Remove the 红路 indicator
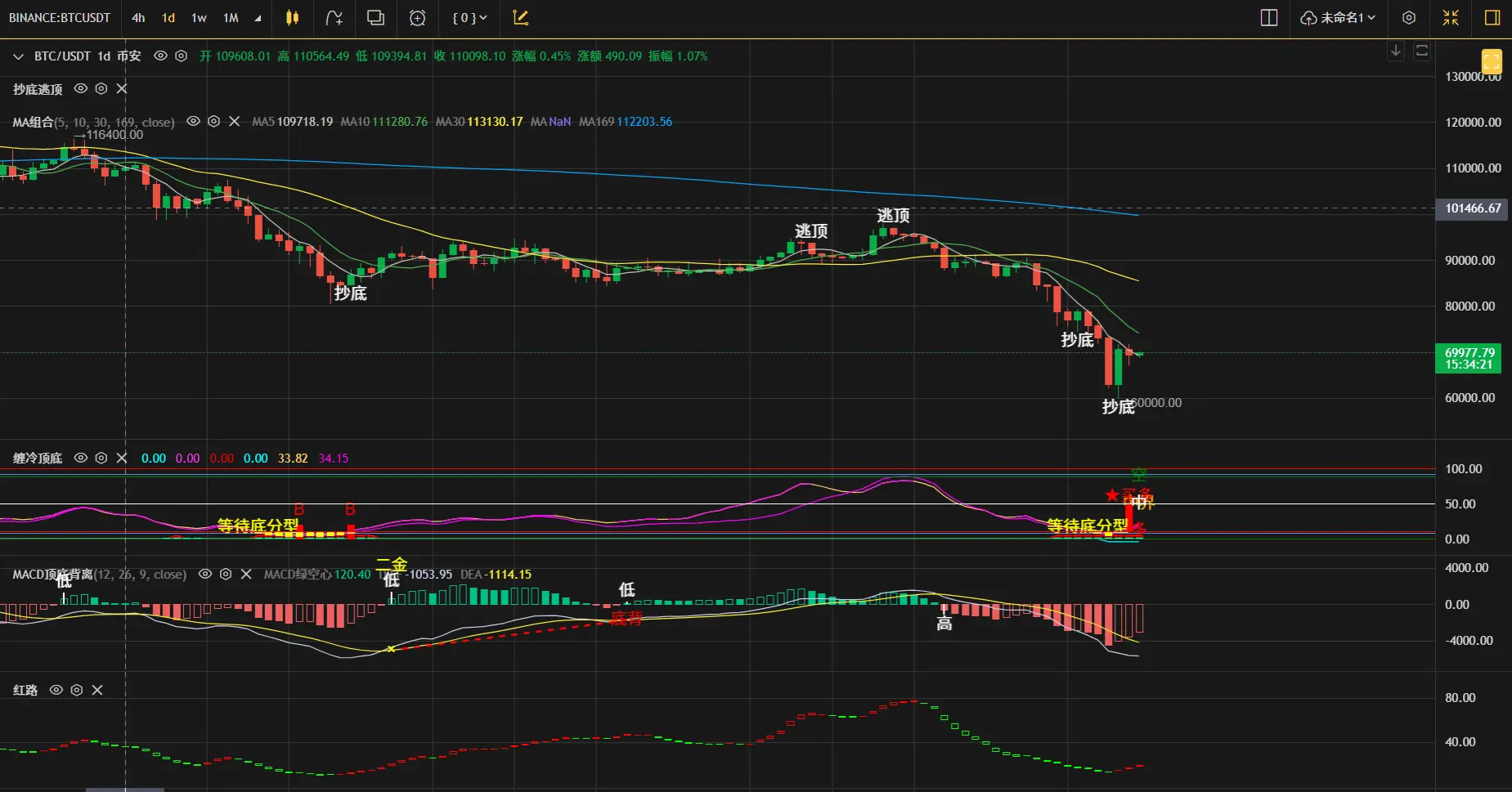This screenshot has width=1512, height=792. click(97, 690)
